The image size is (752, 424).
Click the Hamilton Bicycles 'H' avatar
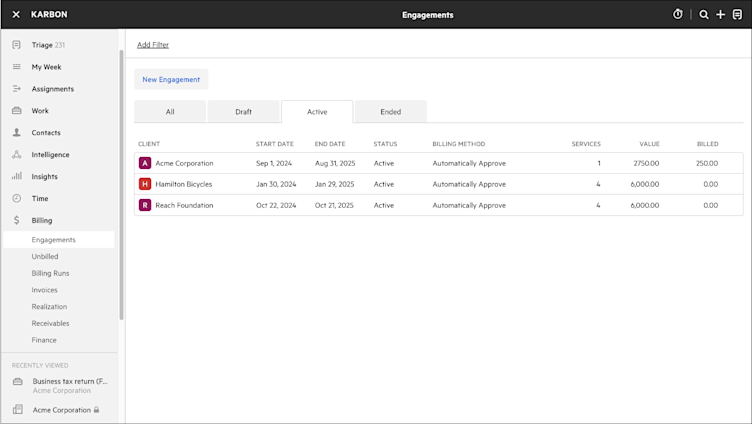pos(145,184)
